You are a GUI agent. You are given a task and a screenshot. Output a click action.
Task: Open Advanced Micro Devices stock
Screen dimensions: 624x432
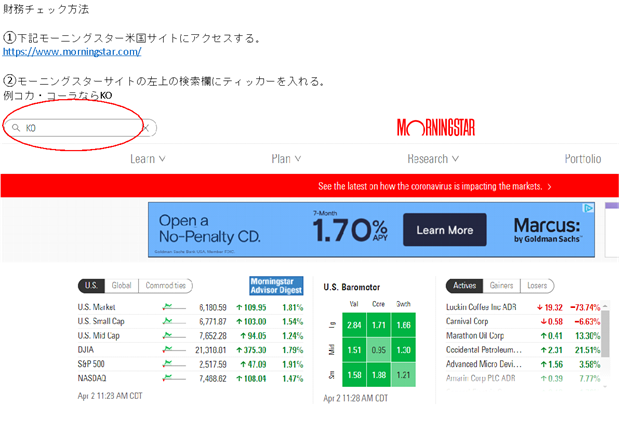(484, 364)
